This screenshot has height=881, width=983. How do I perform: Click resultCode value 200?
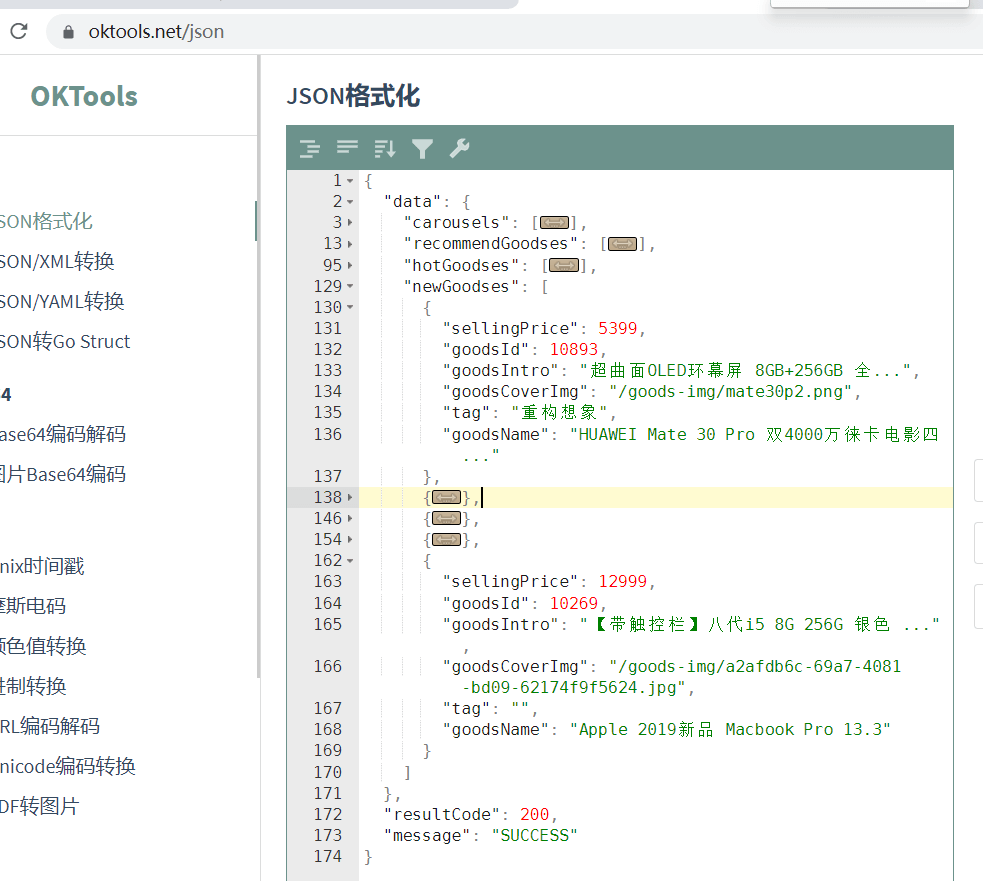pyautogui.click(x=535, y=815)
